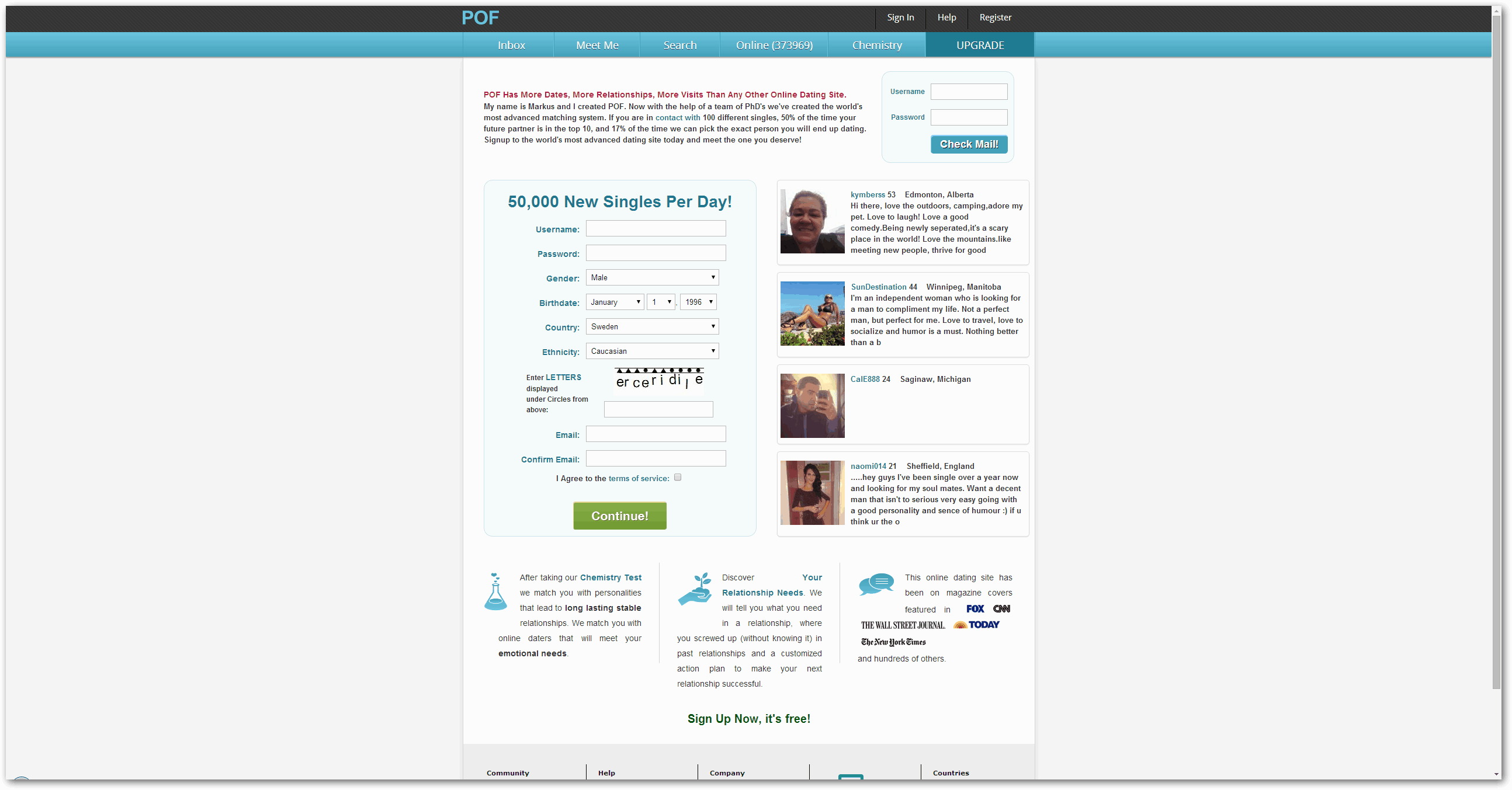Image resolution: width=1512 pixels, height=790 pixels.
Task: Open the kymberss profile link
Action: [868, 194]
